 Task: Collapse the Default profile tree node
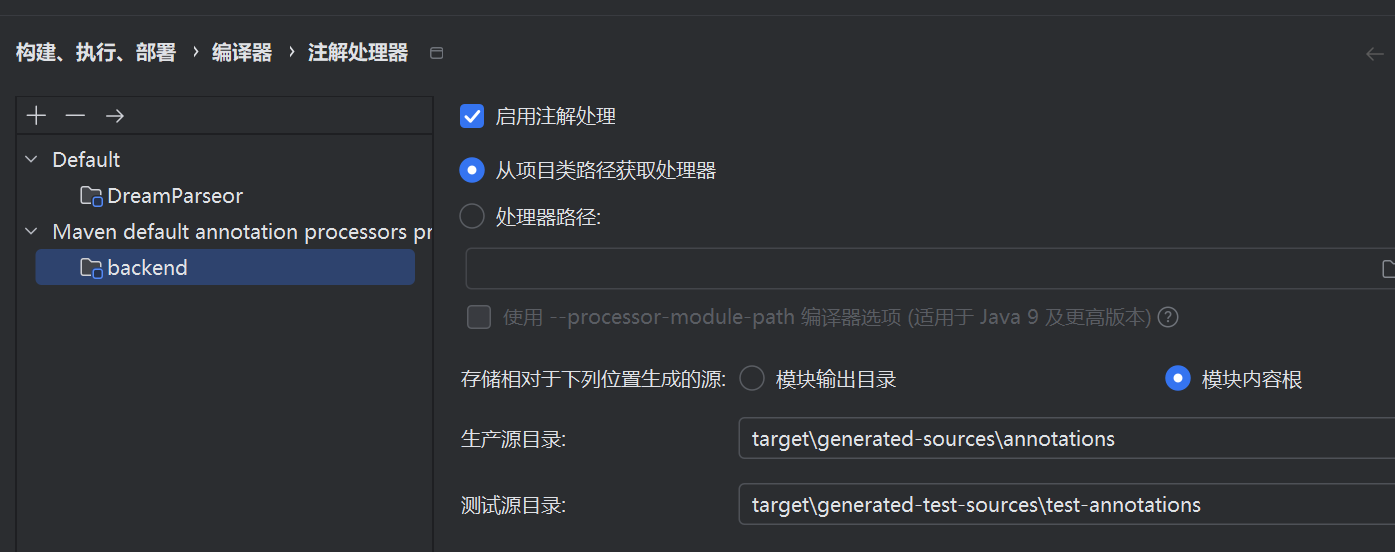click(31, 160)
